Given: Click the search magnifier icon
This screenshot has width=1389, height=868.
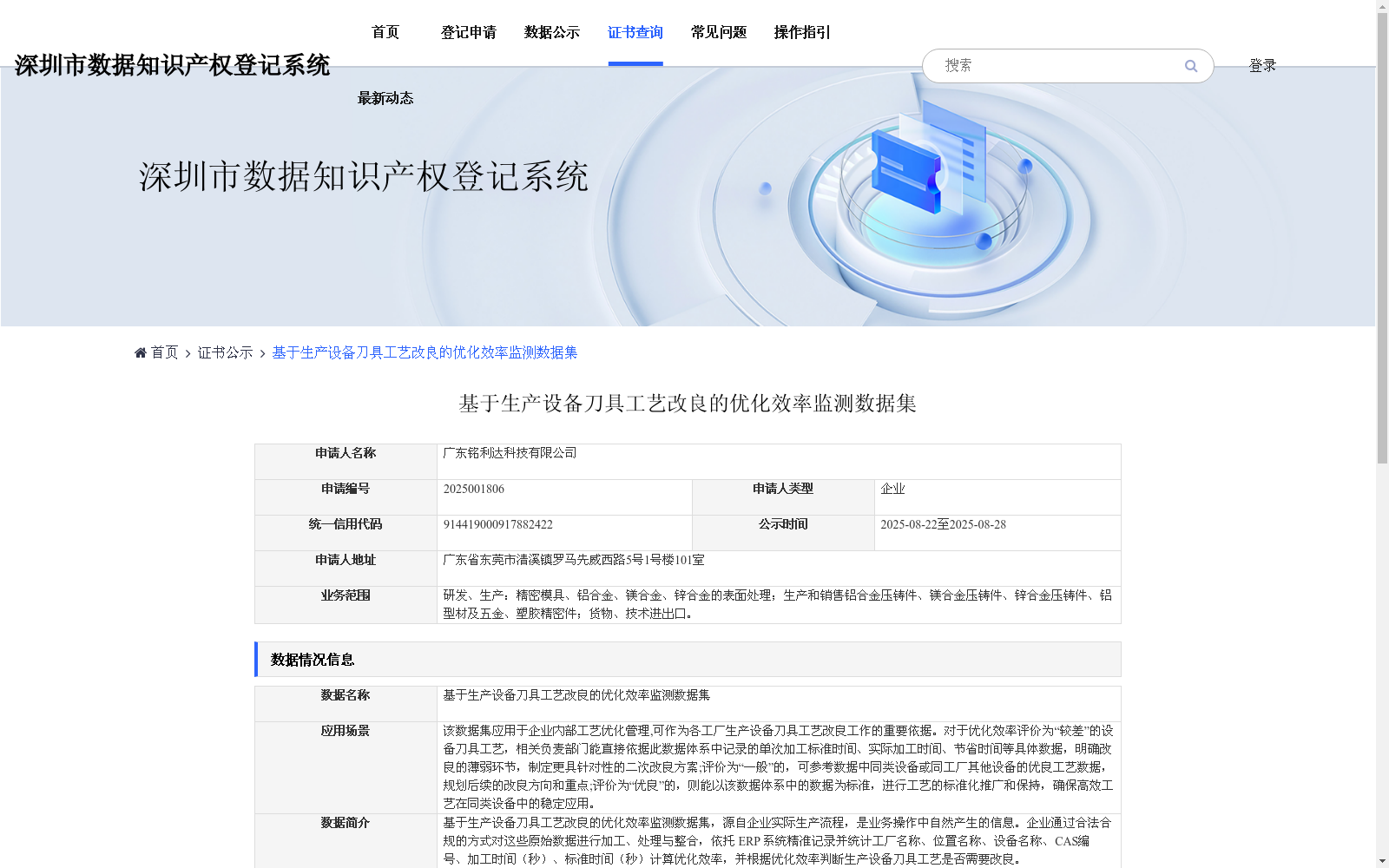Looking at the screenshot, I should 1190,66.
